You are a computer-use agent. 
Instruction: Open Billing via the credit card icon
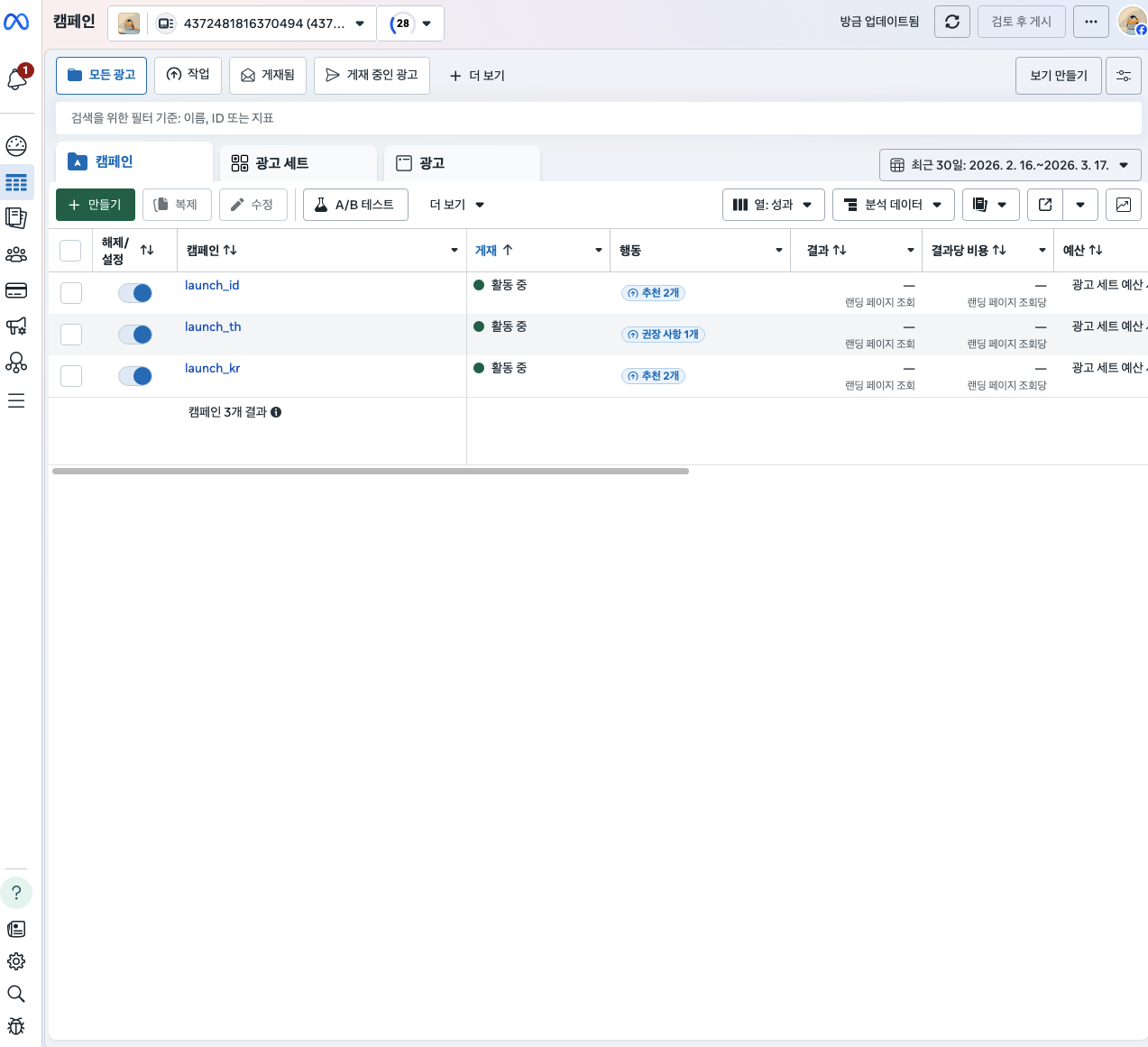[16, 290]
